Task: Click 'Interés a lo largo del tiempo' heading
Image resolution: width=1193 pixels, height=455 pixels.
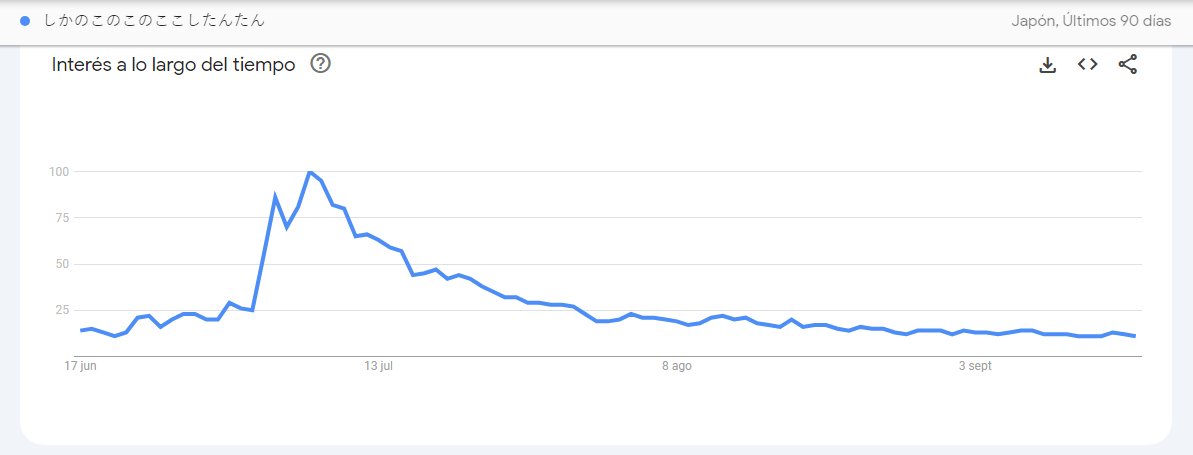Action: [173, 65]
